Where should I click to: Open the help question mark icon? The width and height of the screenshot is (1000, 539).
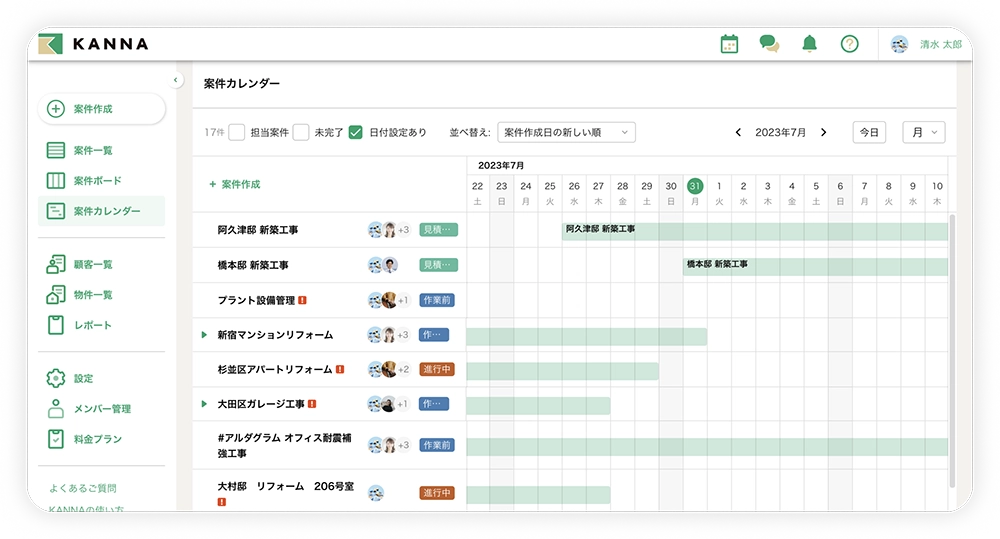[x=849, y=44]
